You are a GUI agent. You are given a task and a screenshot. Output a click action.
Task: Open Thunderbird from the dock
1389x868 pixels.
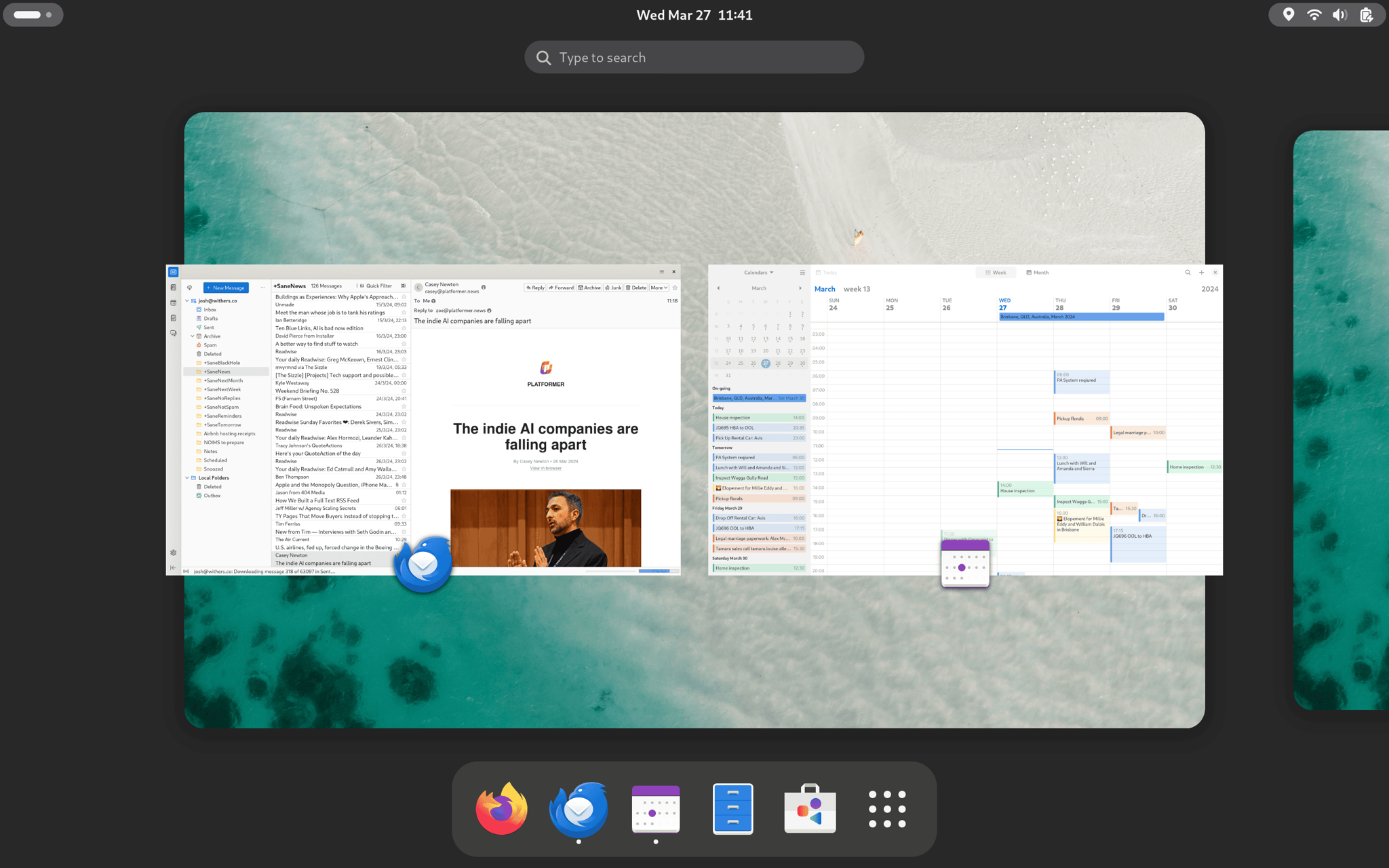(579, 808)
